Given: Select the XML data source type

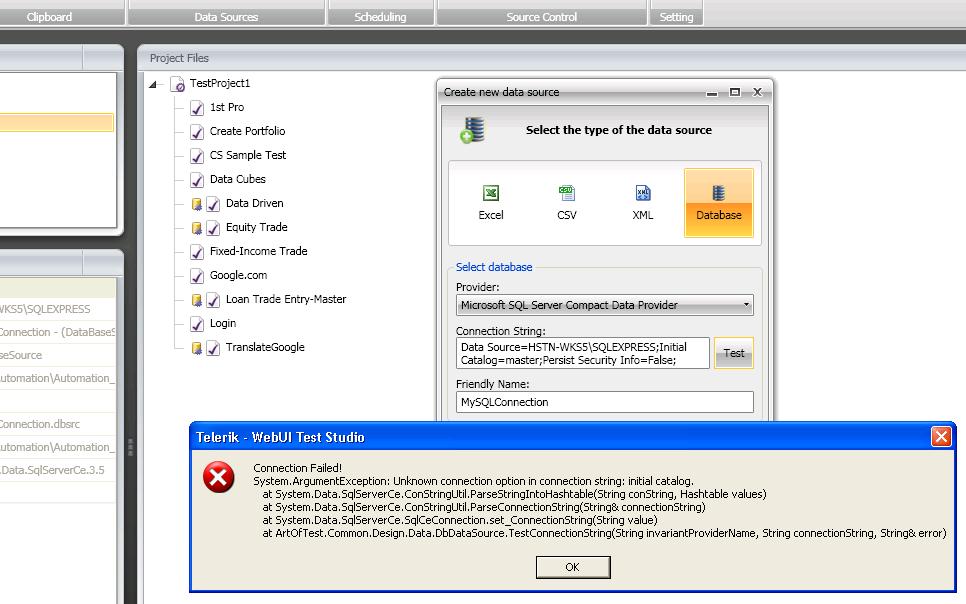Looking at the screenshot, I should [643, 203].
